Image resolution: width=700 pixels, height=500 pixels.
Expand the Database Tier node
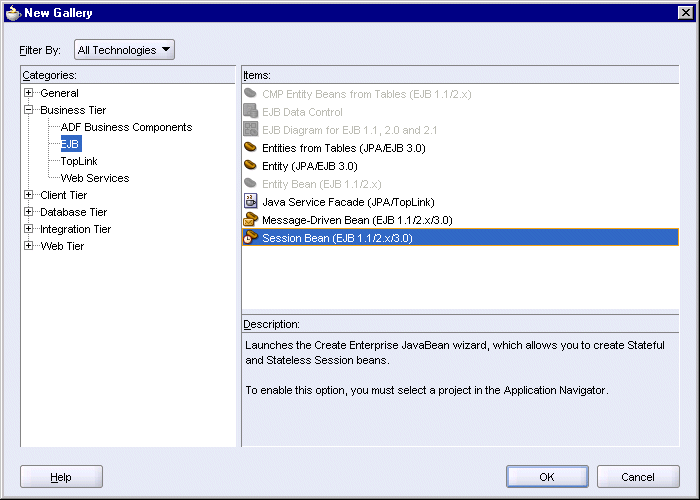coord(29,212)
